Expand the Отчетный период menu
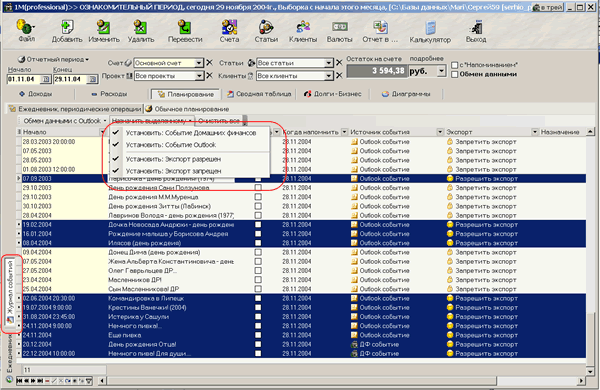The height and width of the screenshot is (390, 600). (54, 59)
